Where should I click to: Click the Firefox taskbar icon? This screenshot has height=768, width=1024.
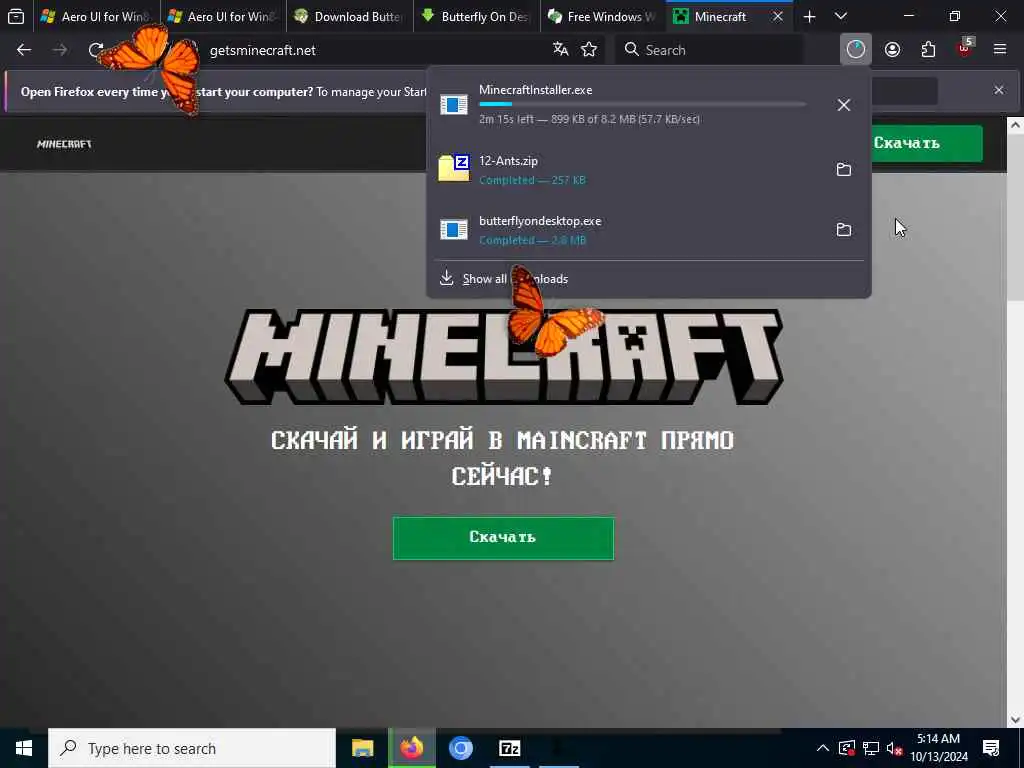[x=411, y=748]
